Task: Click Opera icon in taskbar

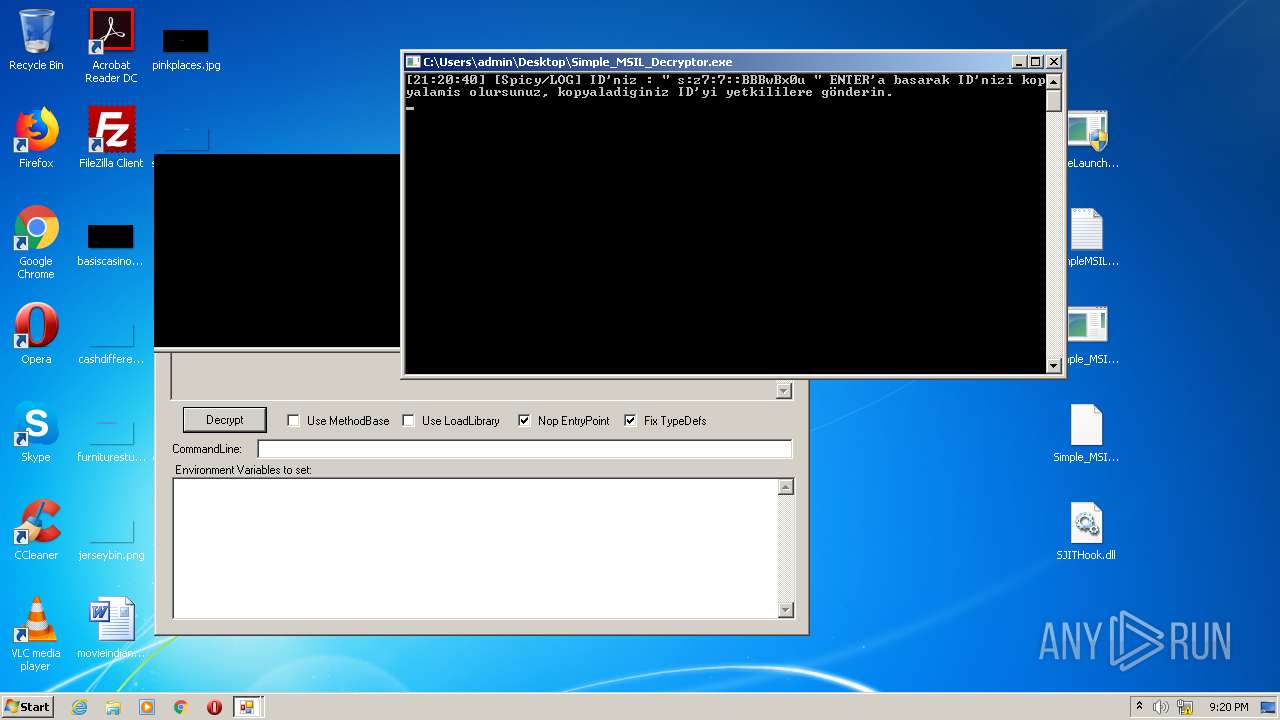Action: click(x=214, y=707)
